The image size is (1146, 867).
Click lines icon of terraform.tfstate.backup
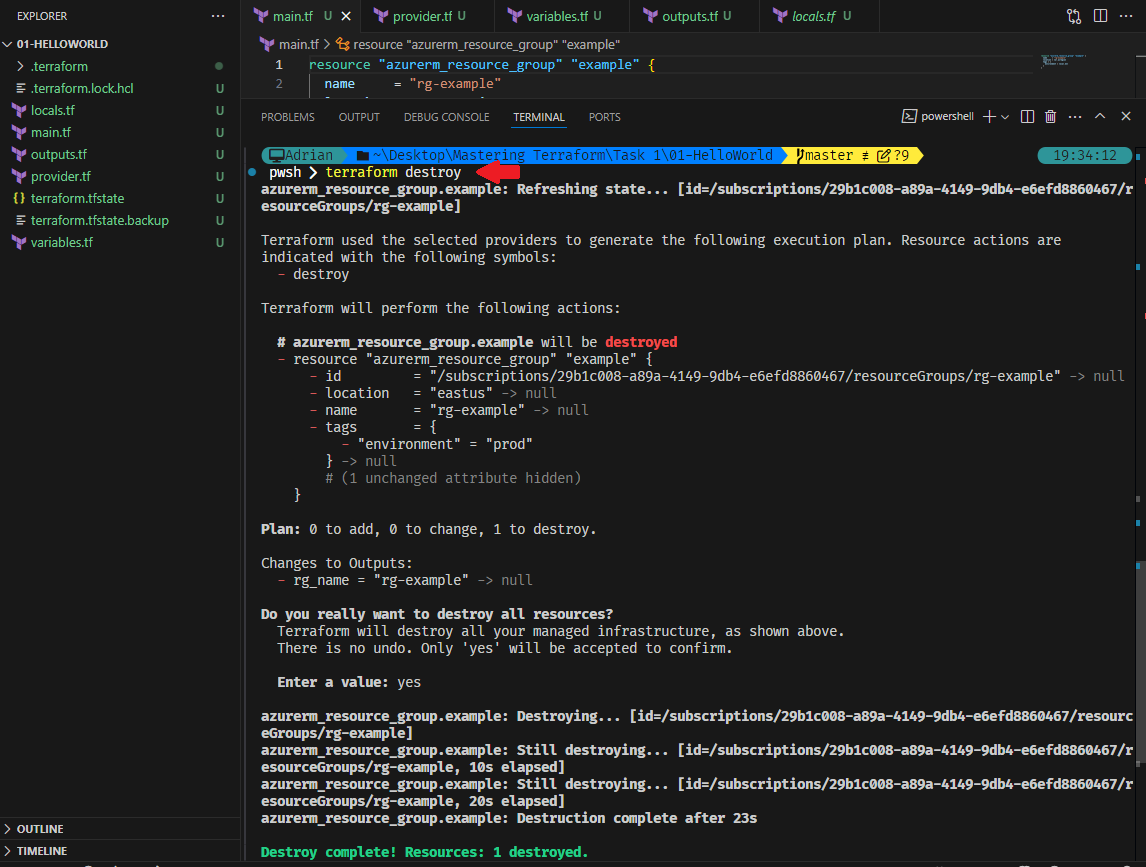[x=20, y=220]
